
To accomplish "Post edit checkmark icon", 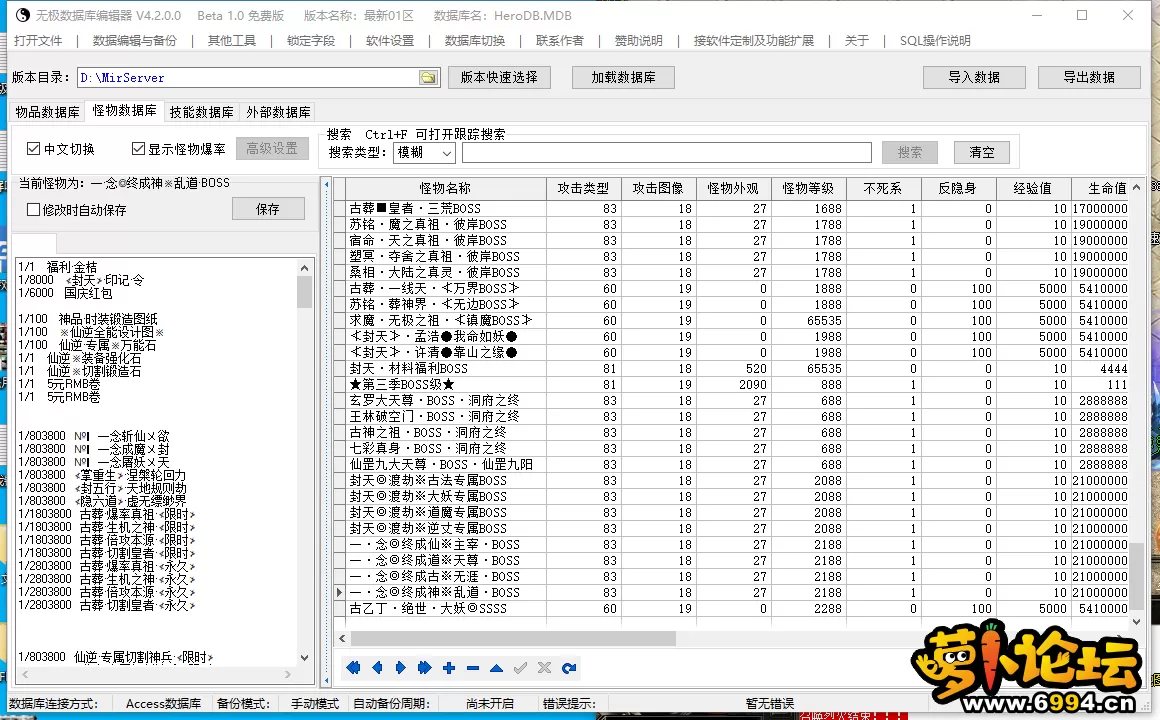I will pos(521,668).
